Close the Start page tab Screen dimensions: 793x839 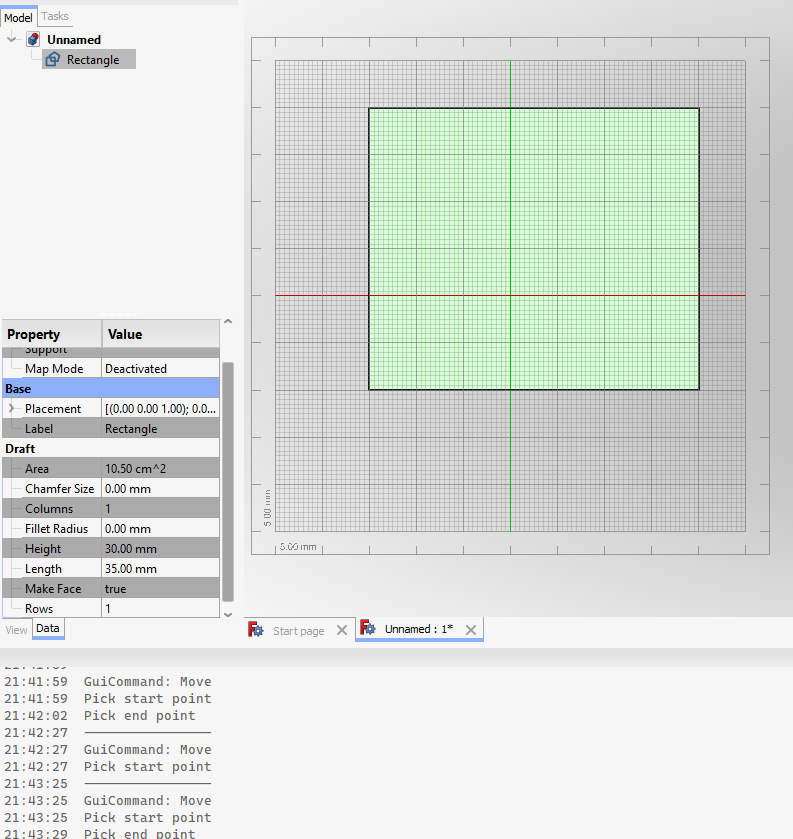[x=341, y=630]
